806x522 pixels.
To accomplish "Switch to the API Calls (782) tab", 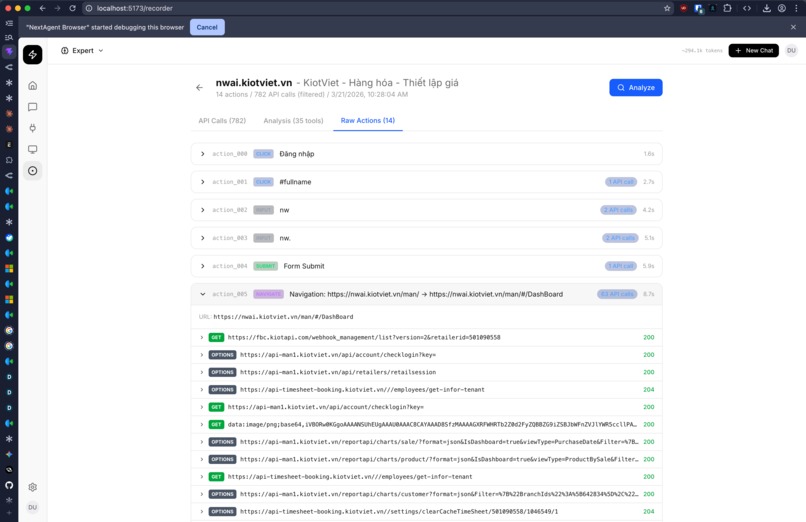I will click(222, 121).
